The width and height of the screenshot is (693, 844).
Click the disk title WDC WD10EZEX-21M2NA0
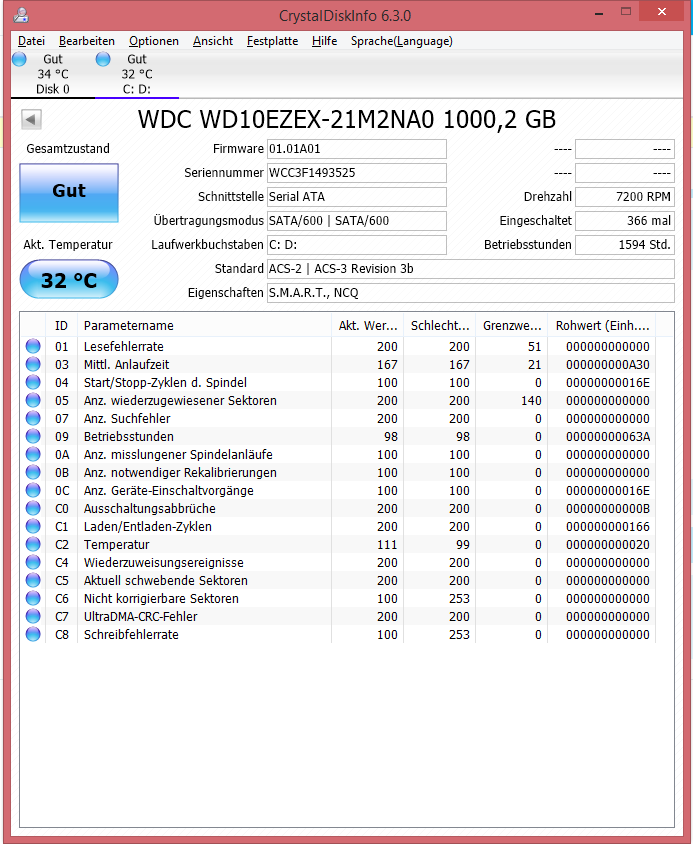347,119
